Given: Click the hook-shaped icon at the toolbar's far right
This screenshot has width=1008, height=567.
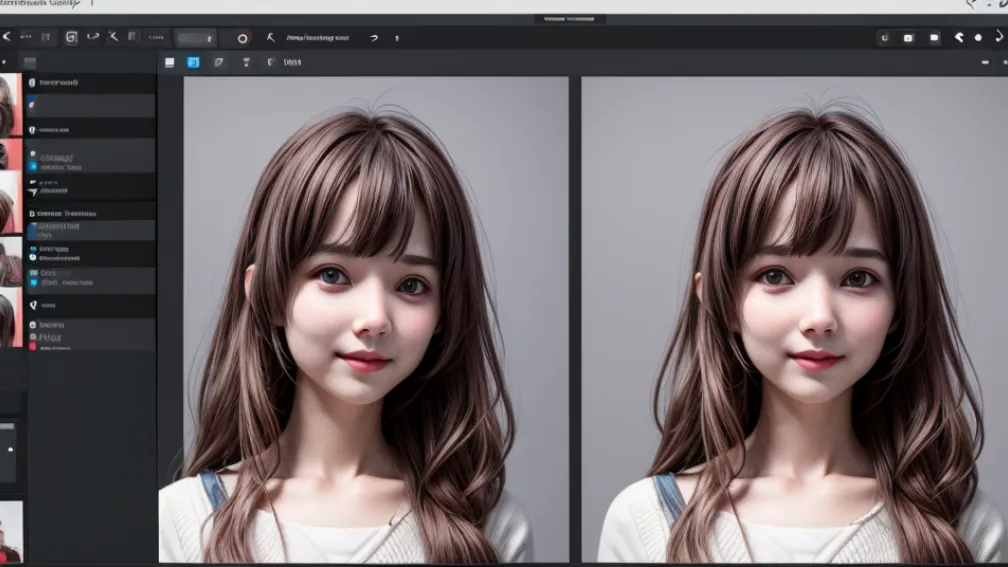Looking at the screenshot, I should 999,37.
